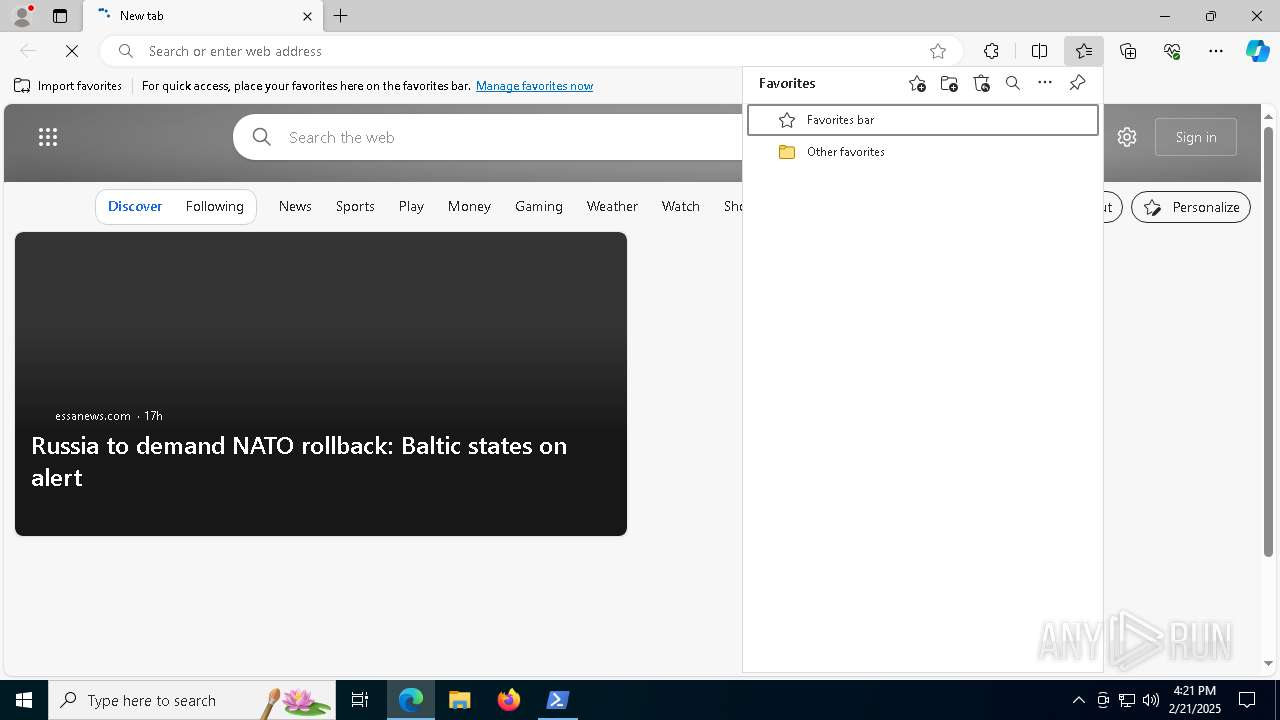Click the taskbar search box

coord(192,700)
